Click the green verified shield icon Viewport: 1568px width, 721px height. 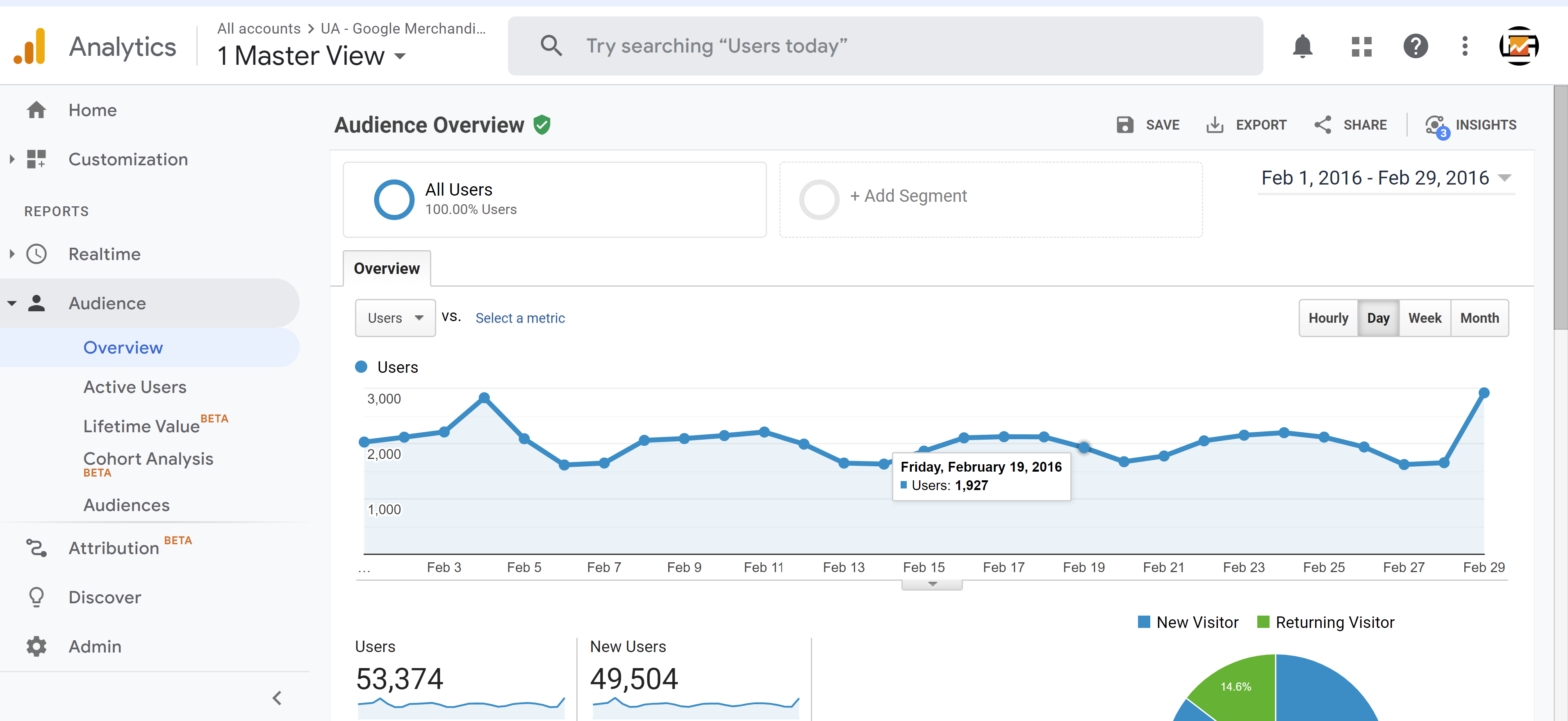coord(542,125)
